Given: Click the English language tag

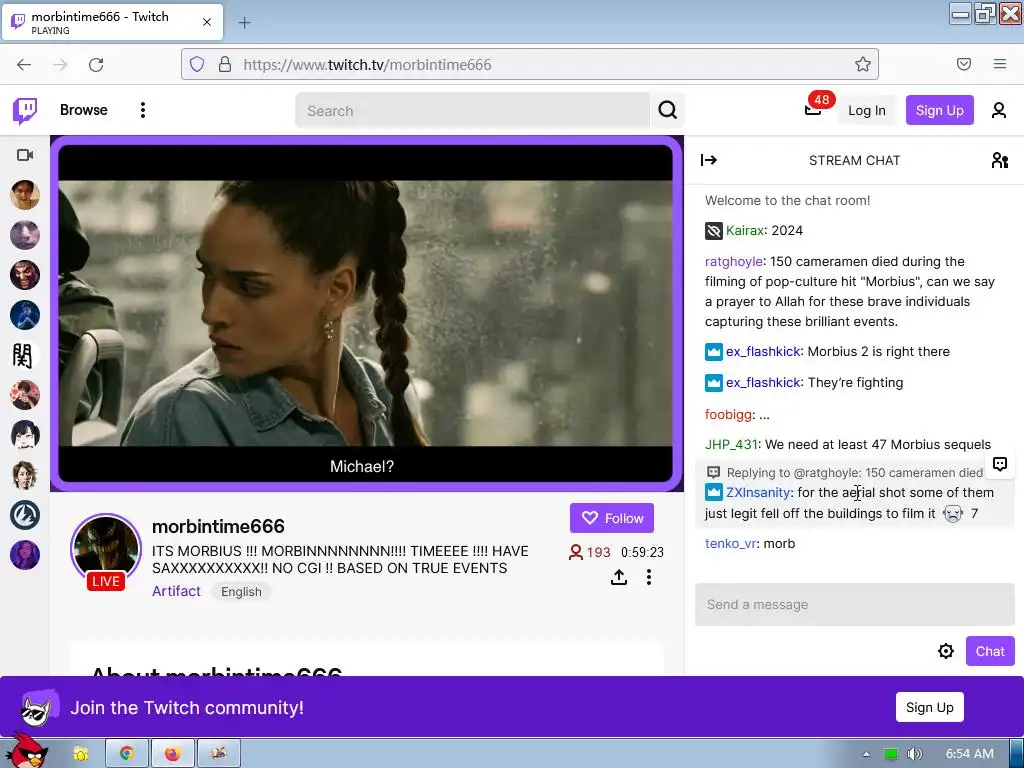Looking at the screenshot, I should point(241,592).
